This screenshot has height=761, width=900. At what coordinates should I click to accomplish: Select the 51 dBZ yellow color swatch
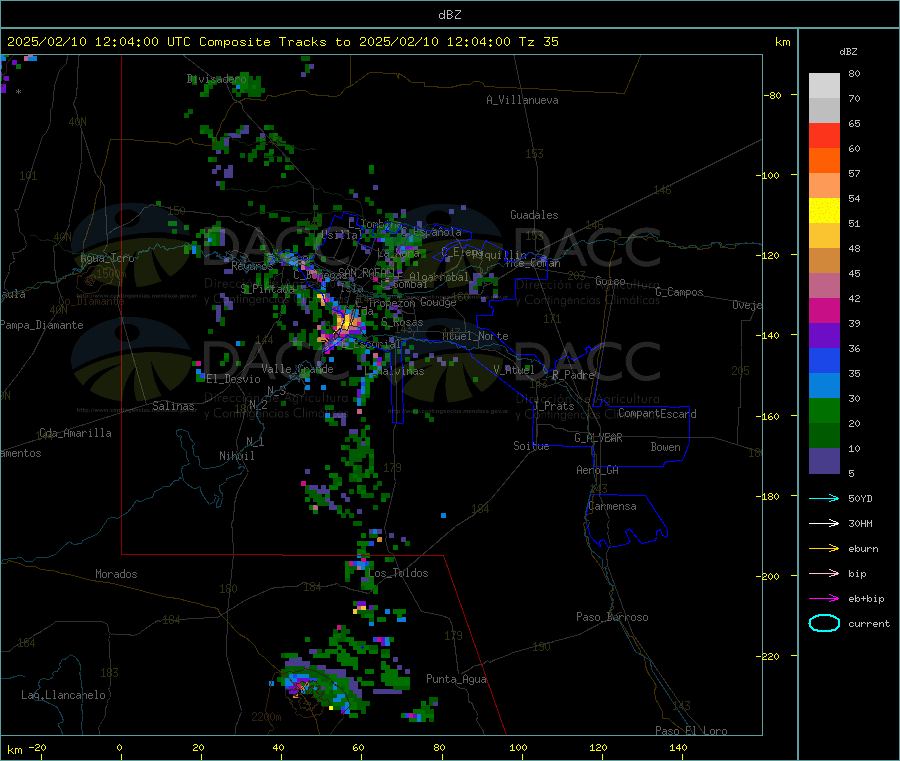coord(824,211)
